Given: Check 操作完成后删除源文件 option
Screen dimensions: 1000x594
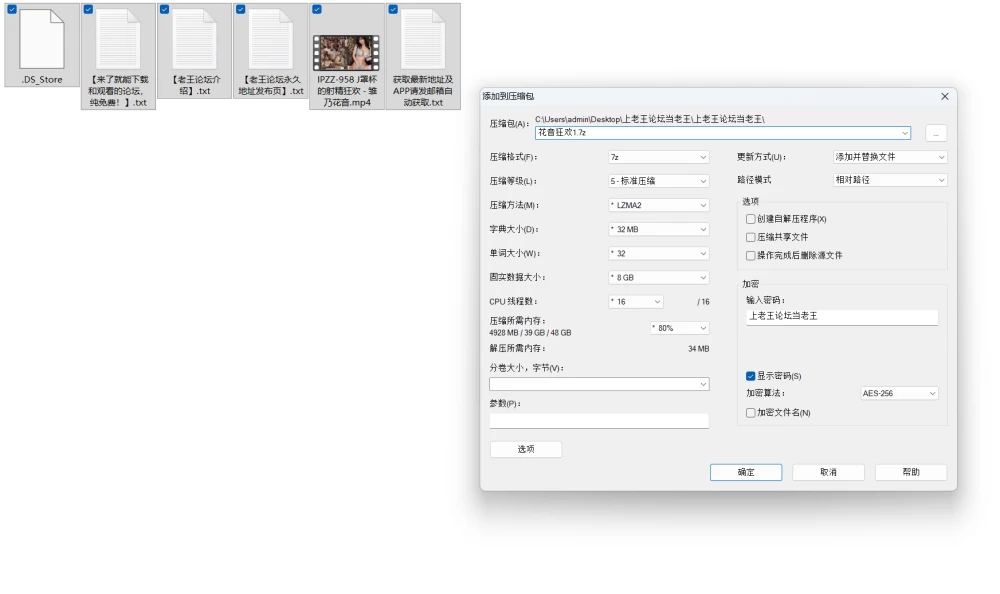Looking at the screenshot, I should click(x=751, y=255).
